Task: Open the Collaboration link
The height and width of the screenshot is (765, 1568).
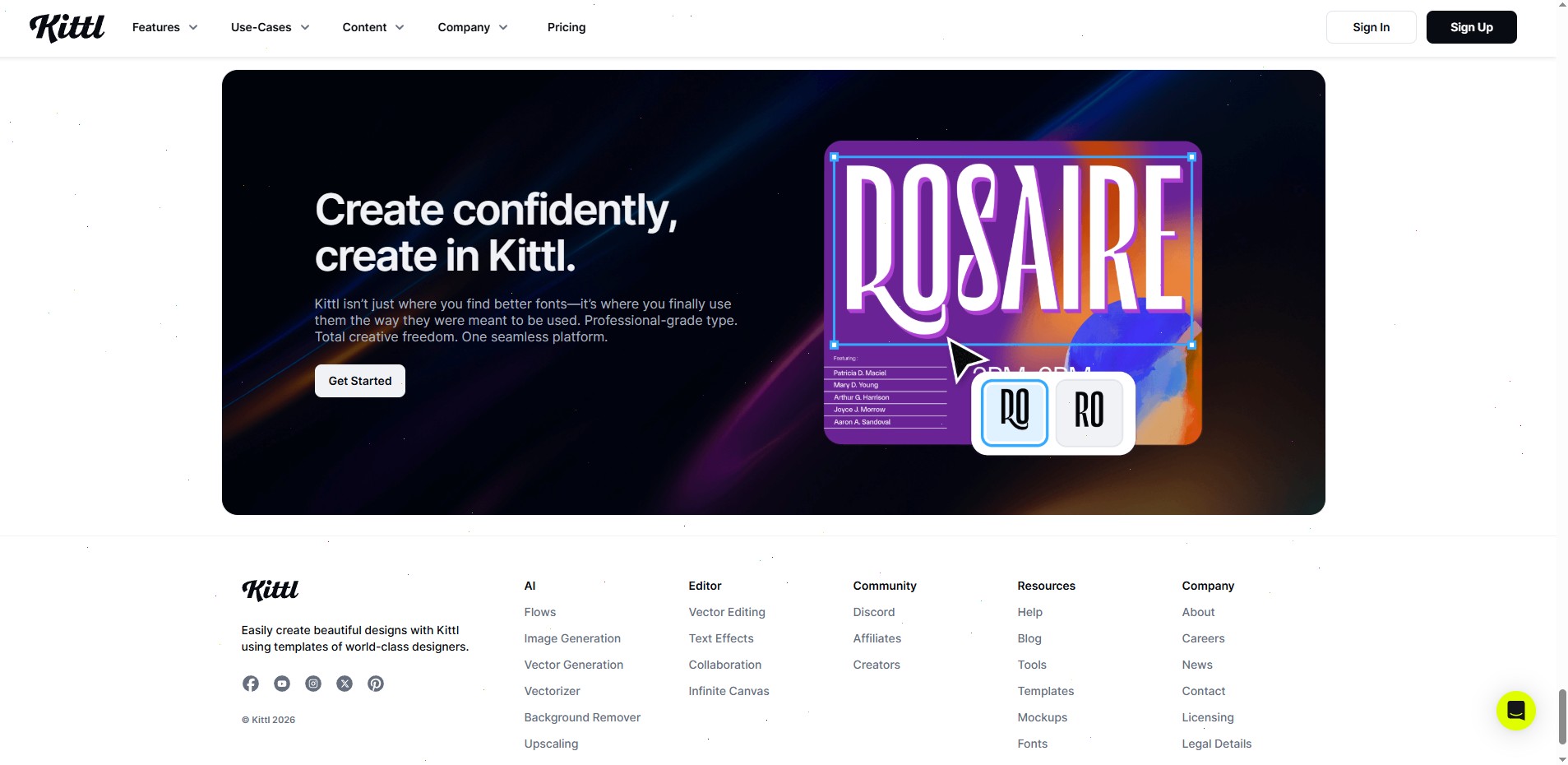Action: tap(725, 665)
